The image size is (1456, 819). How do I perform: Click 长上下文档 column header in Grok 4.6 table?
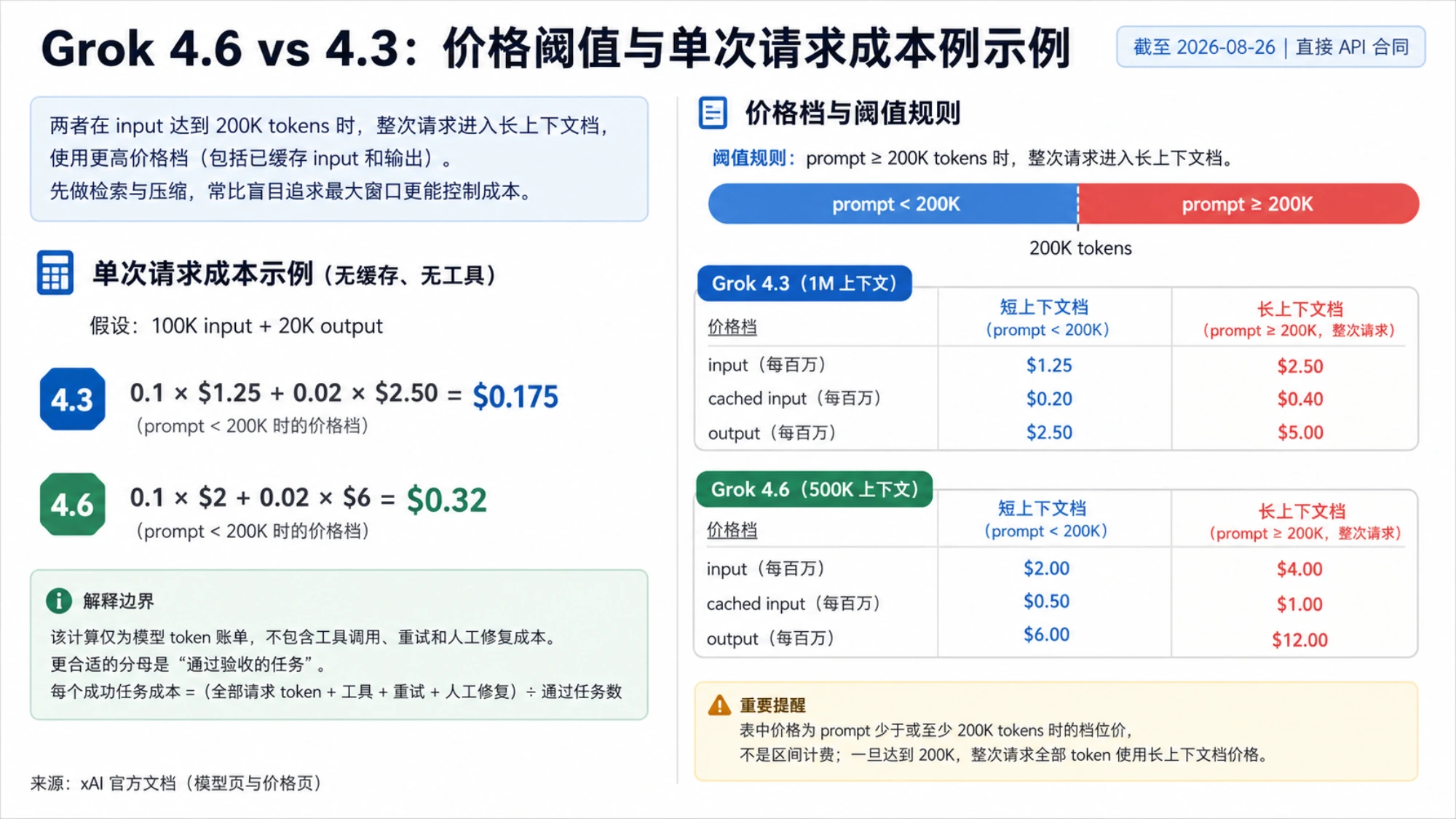click(x=1305, y=521)
